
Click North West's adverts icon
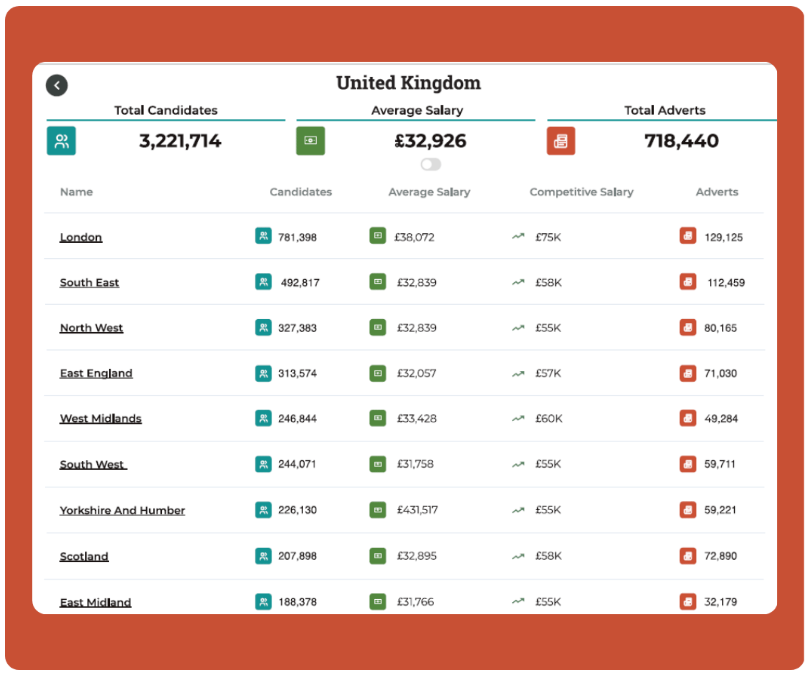(688, 327)
